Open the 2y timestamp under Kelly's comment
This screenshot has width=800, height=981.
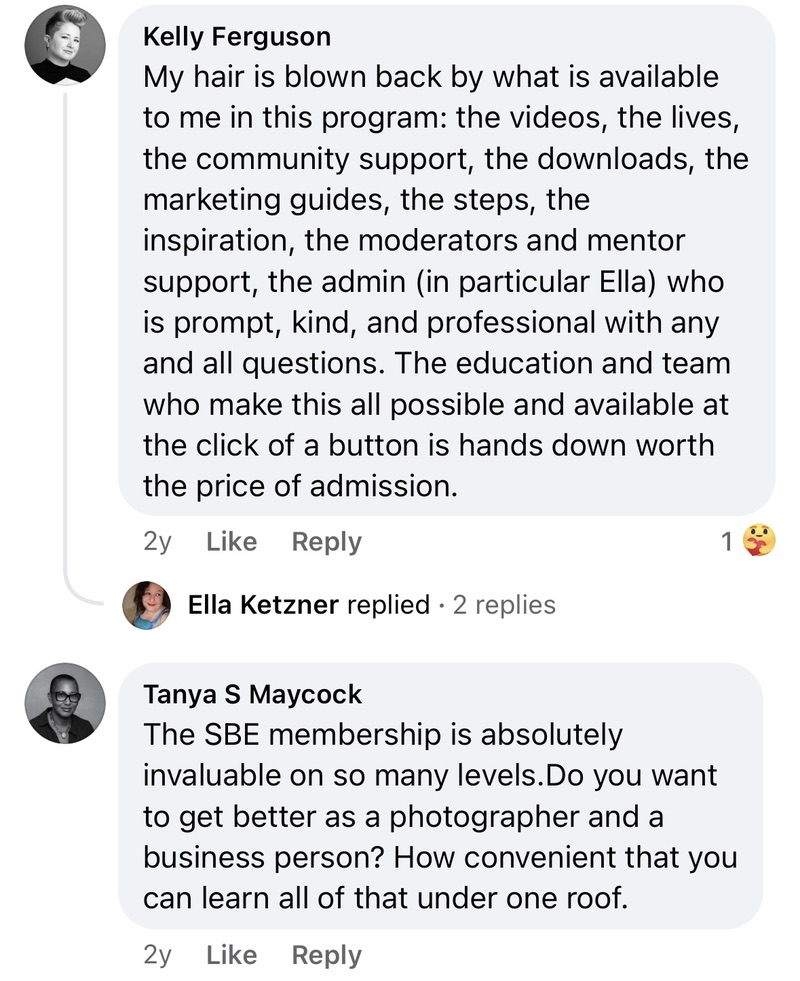(158, 542)
